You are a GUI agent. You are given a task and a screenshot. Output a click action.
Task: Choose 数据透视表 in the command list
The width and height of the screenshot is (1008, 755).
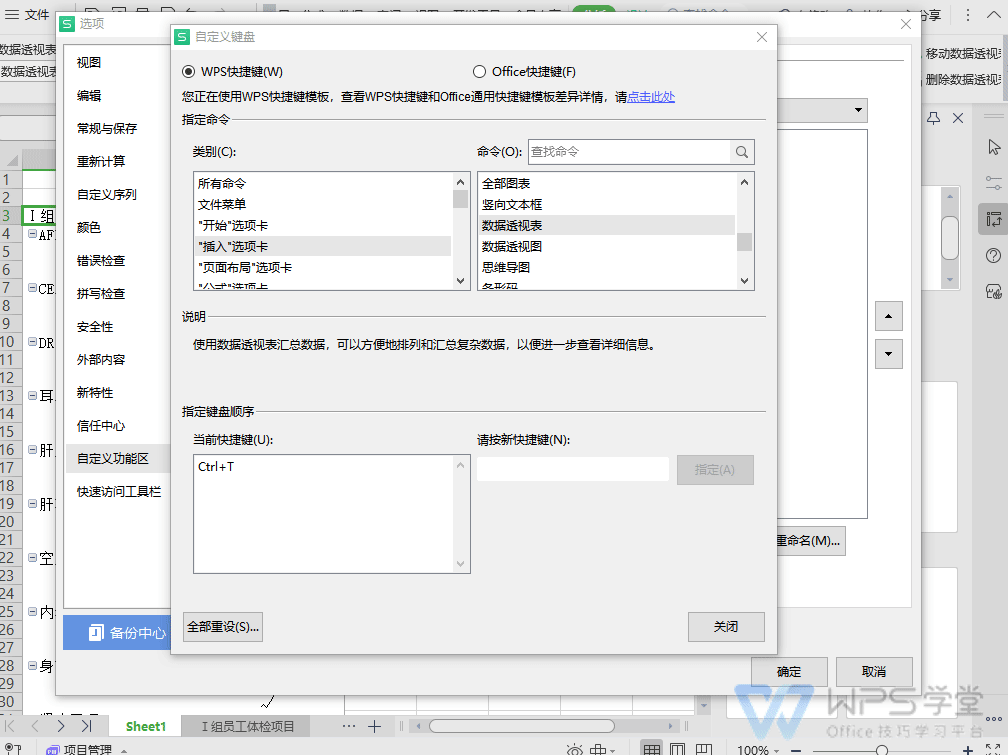pos(607,226)
